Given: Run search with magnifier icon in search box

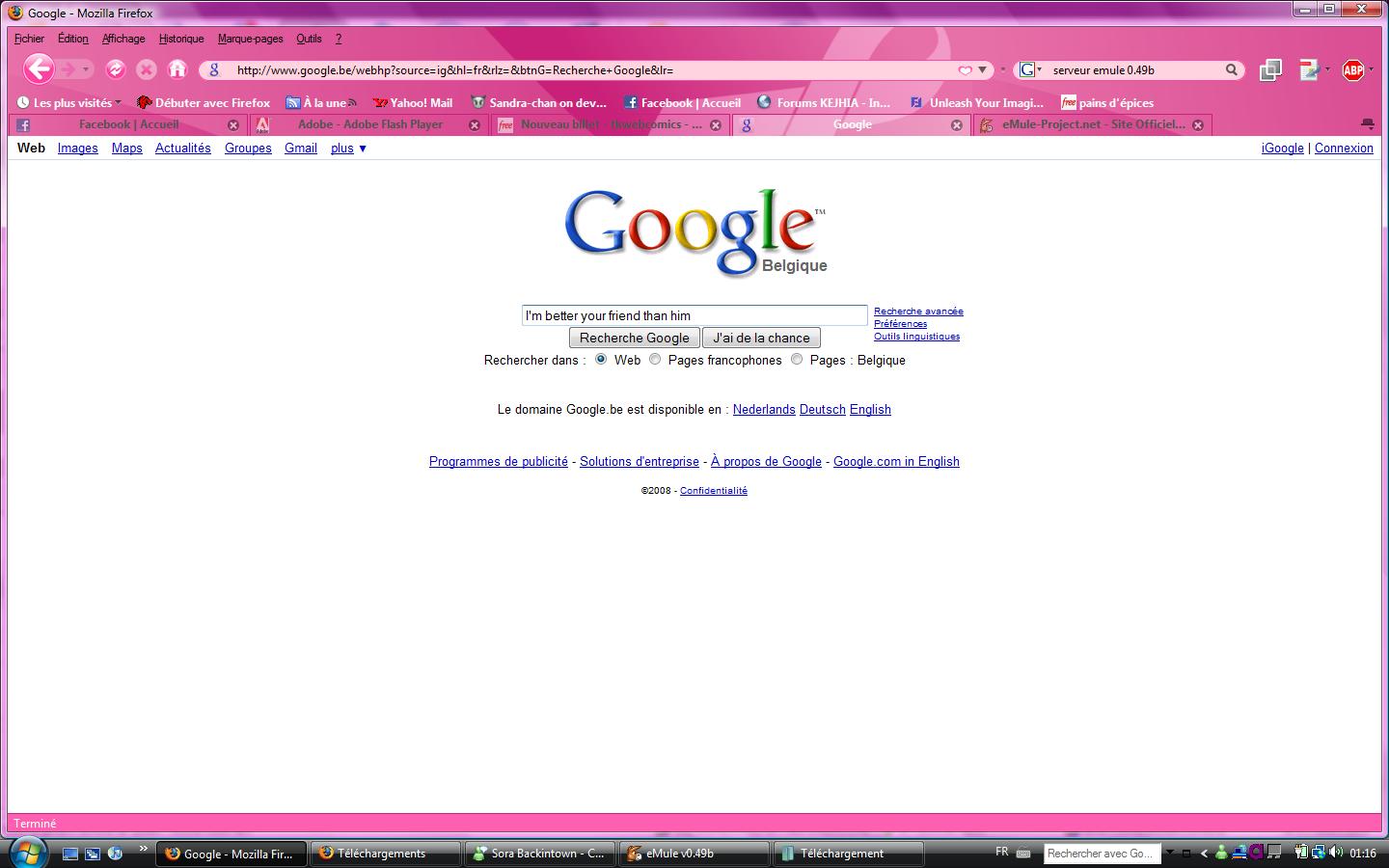Looking at the screenshot, I should pos(1232,69).
